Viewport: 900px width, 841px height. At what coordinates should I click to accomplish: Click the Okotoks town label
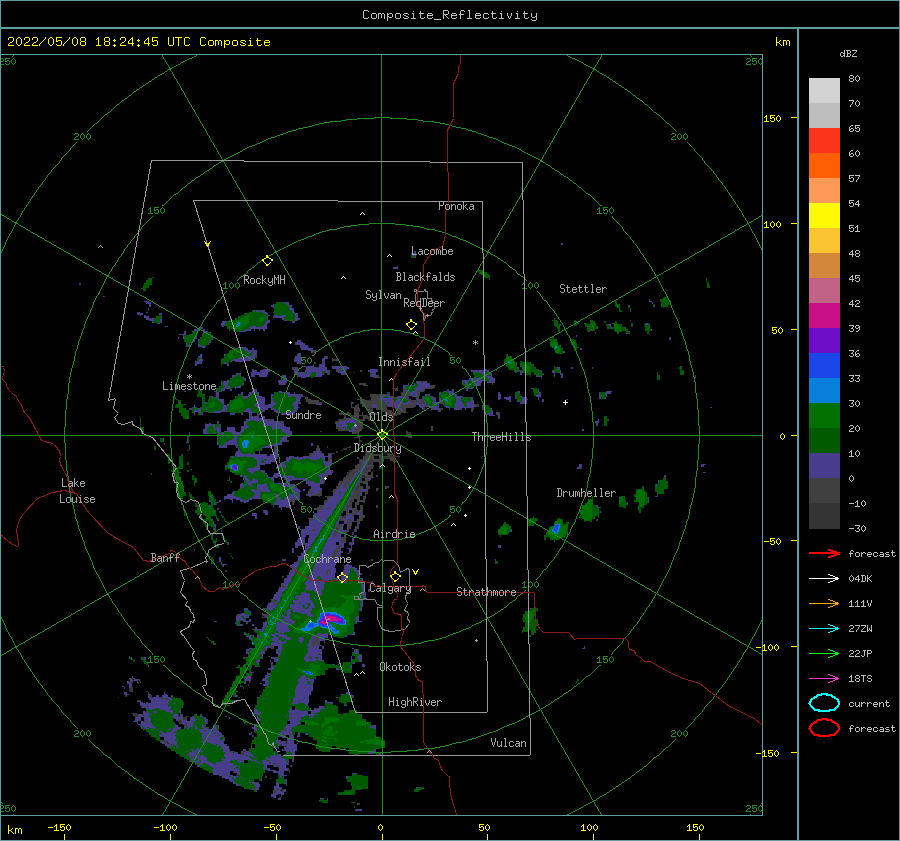[400, 667]
